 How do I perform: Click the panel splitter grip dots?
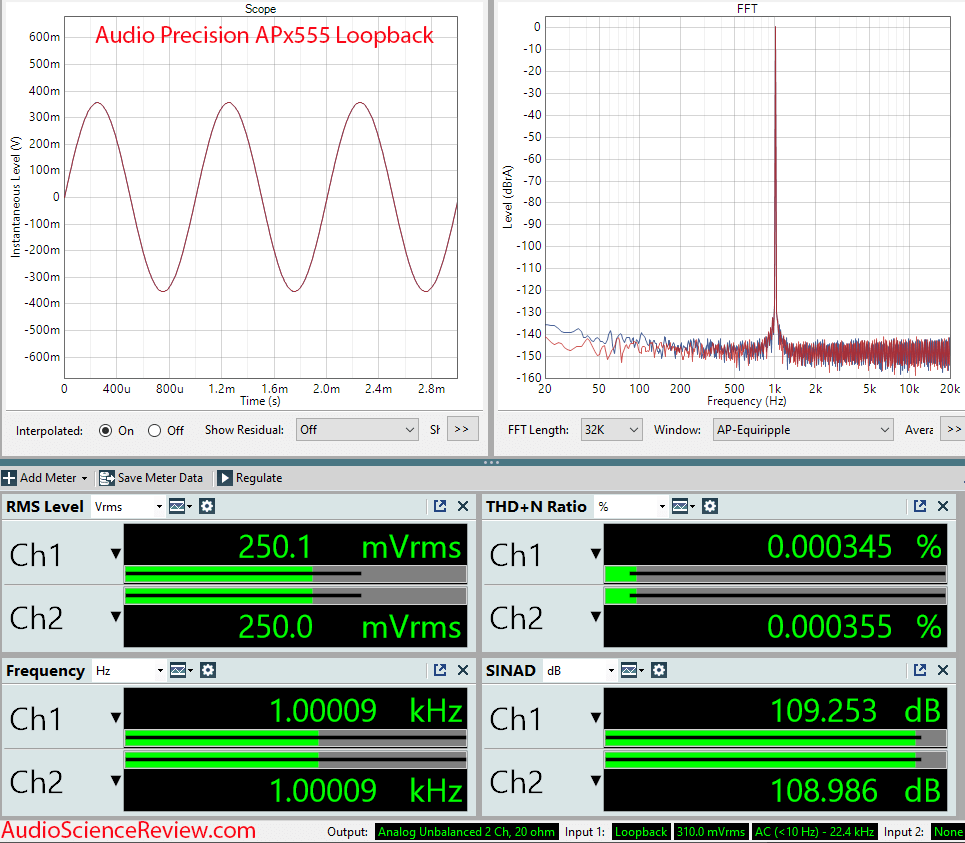(491, 462)
